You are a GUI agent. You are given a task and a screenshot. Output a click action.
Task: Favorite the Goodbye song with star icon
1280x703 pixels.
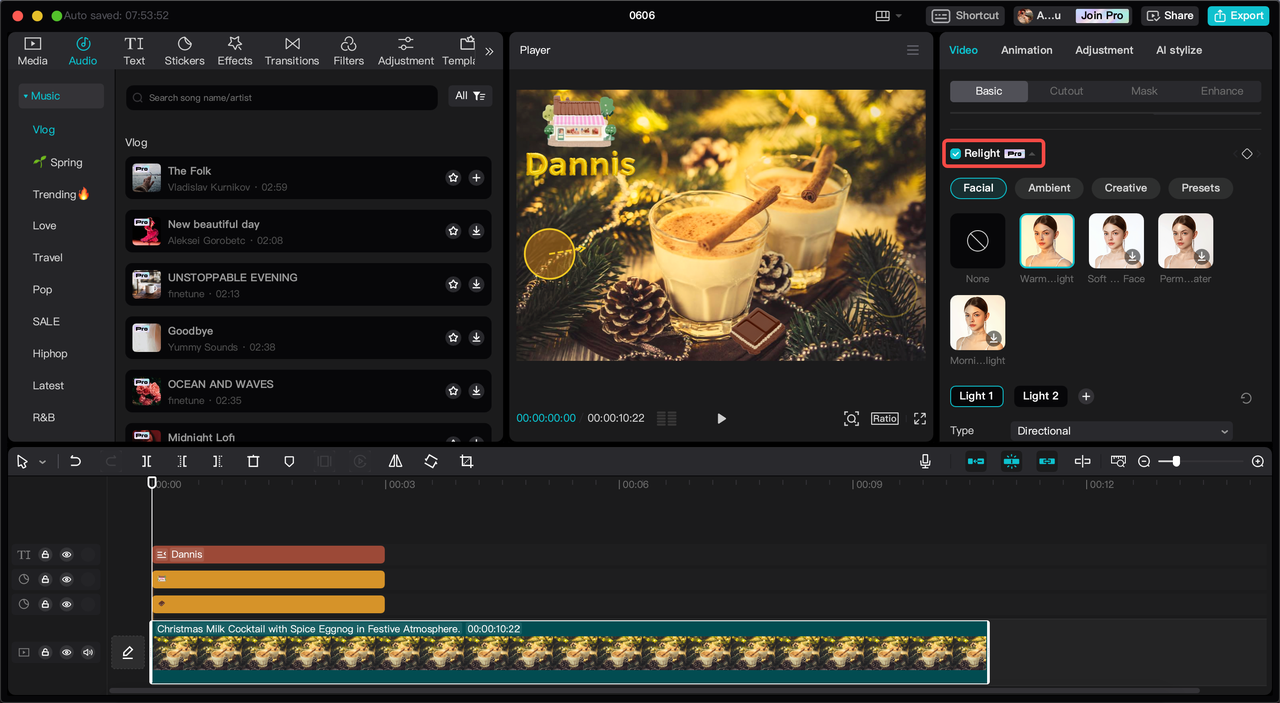click(x=453, y=338)
